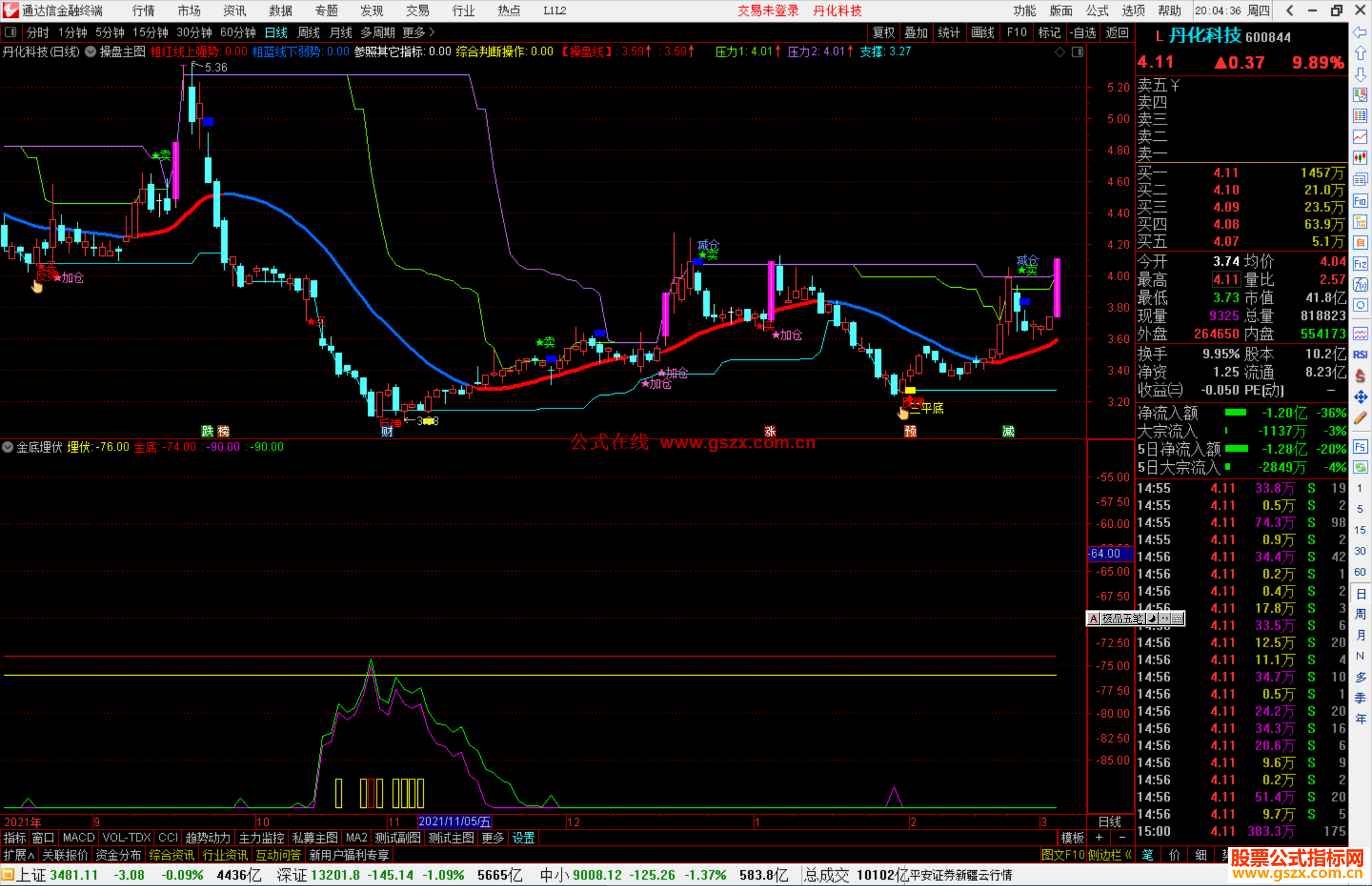Collapse the 侧边栏 sidebar toggle
This screenshot has width=1372, height=886.
1110,855
